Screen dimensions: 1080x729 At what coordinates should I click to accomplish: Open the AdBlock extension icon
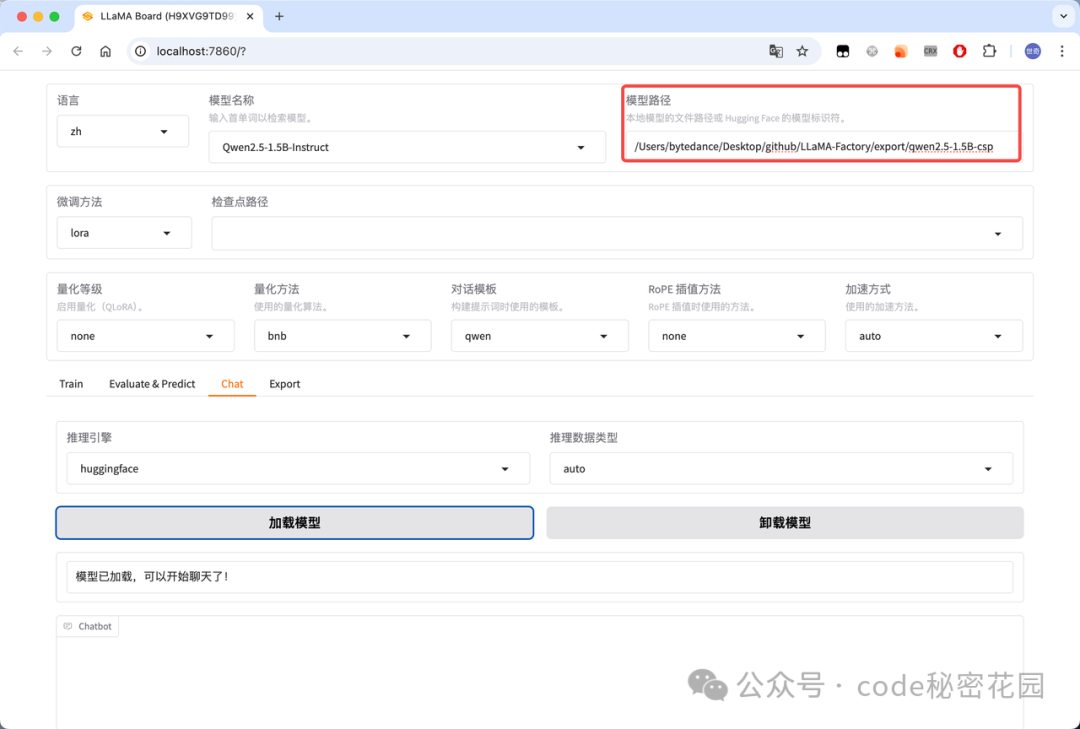959,50
